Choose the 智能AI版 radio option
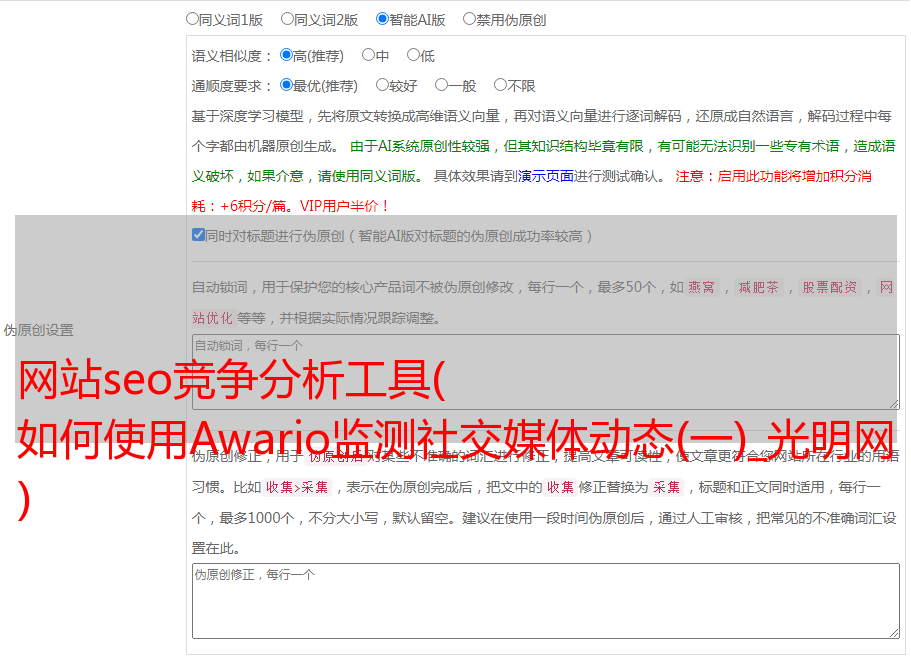Image resolution: width=911 pixels, height=658 pixels. (x=382, y=19)
